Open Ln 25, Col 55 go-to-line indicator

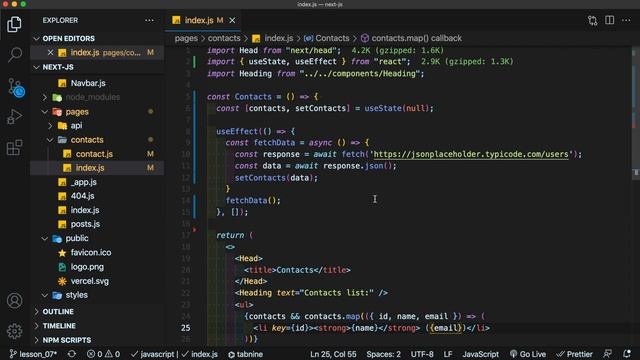click(333, 354)
